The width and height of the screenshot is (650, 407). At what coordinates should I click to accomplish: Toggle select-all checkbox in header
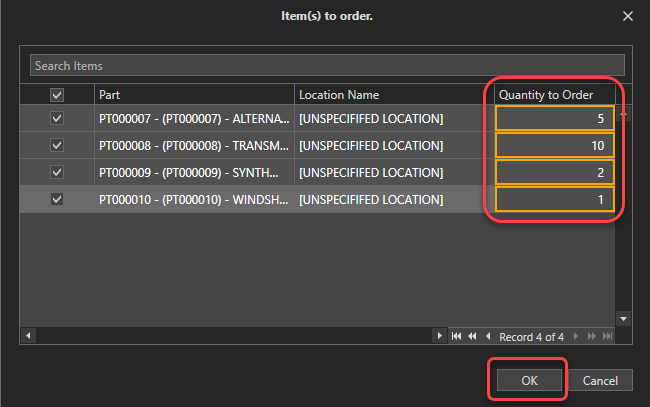(x=57, y=95)
